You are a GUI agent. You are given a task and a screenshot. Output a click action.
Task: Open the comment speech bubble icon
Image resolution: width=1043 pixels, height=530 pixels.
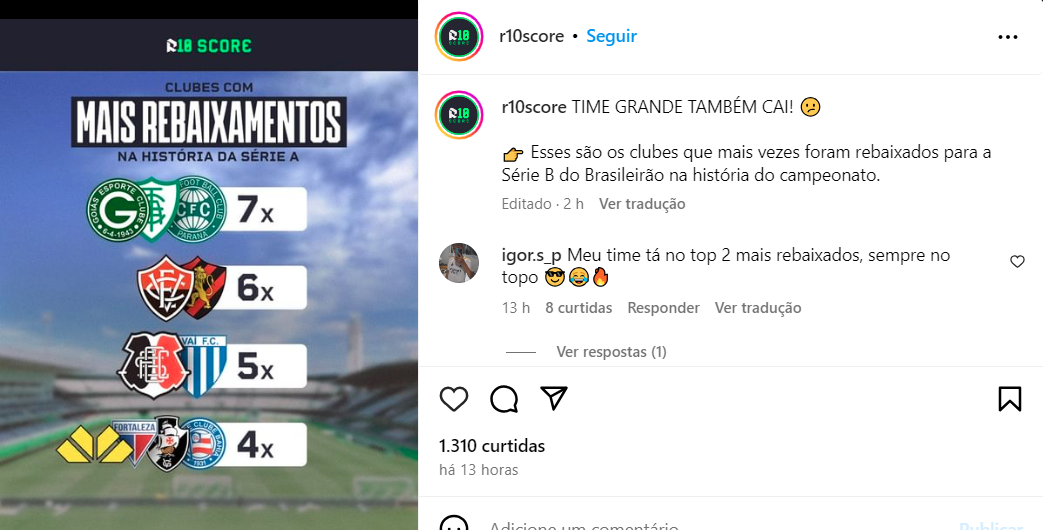click(x=504, y=398)
